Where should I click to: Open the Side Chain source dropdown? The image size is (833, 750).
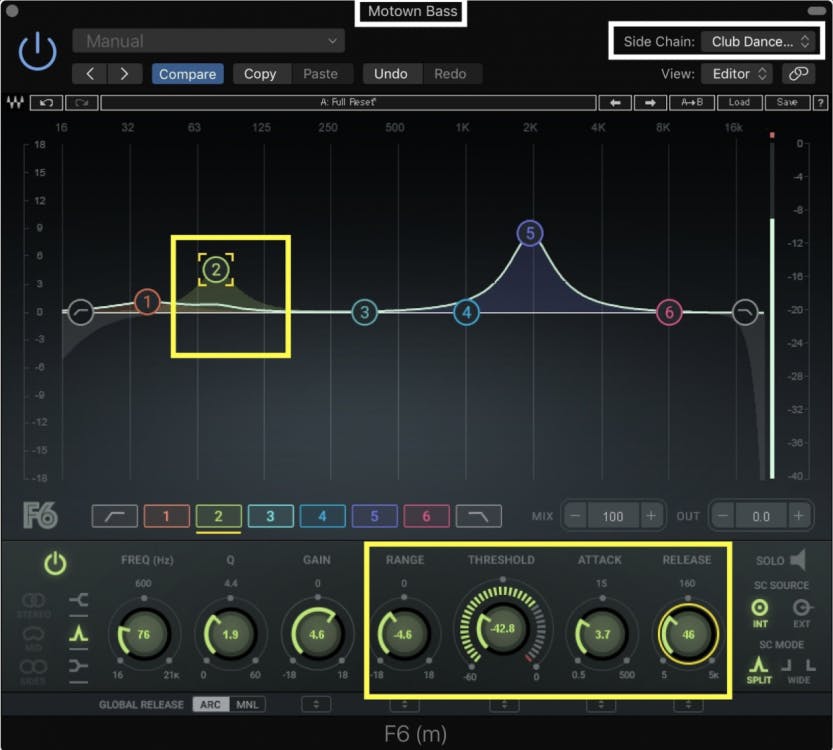tap(760, 42)
